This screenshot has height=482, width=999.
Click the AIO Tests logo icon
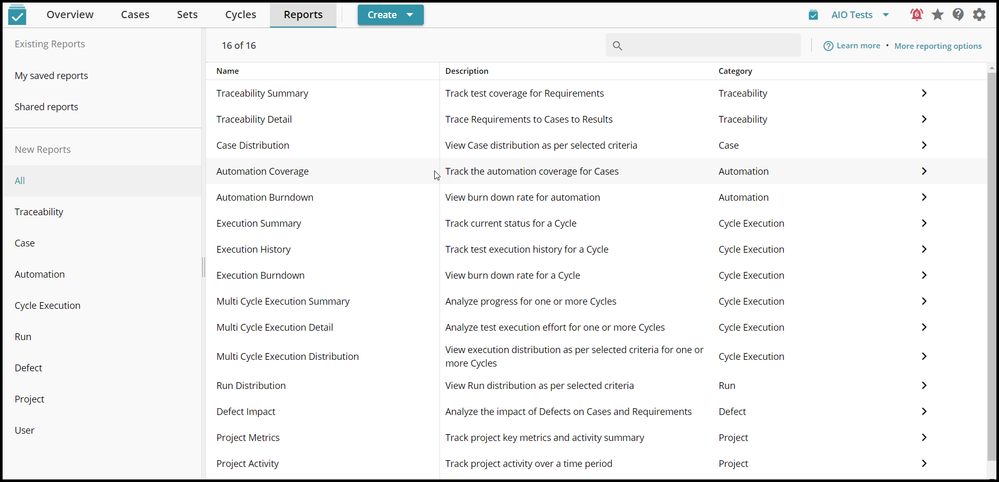tap(17, 15)
